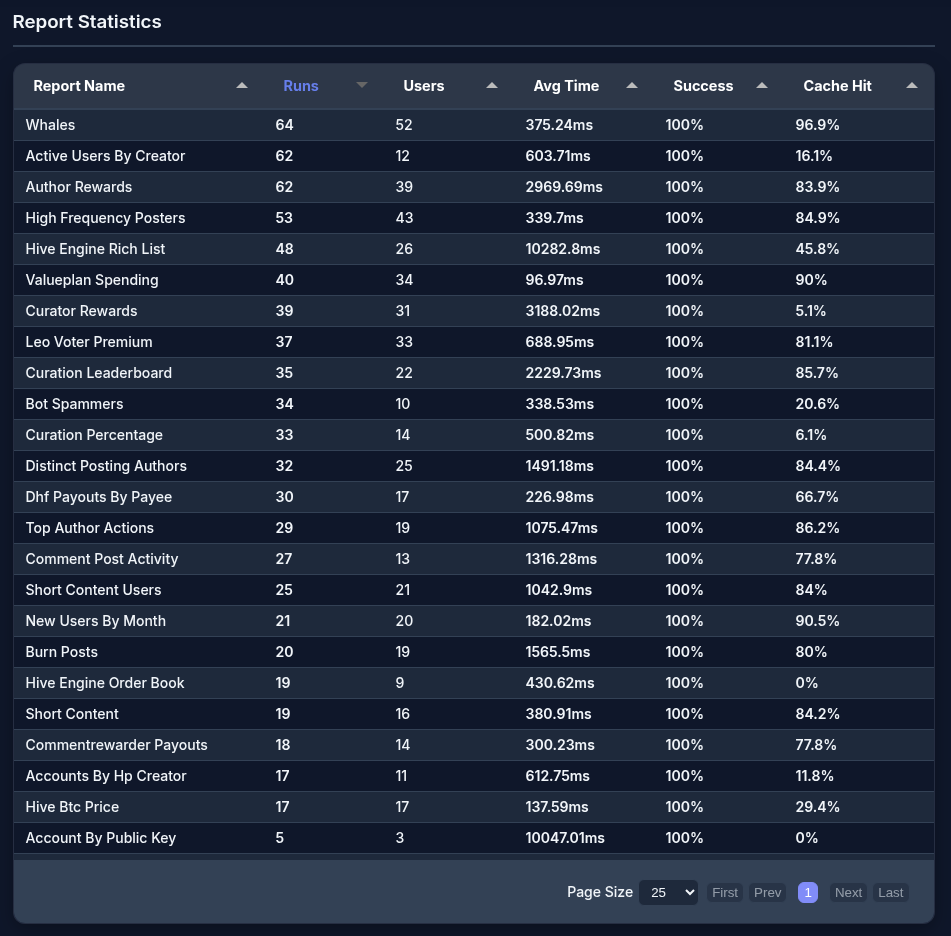Select the Whales report row
Viewport: 951px width, 936px height.
[x=50, y=125]
